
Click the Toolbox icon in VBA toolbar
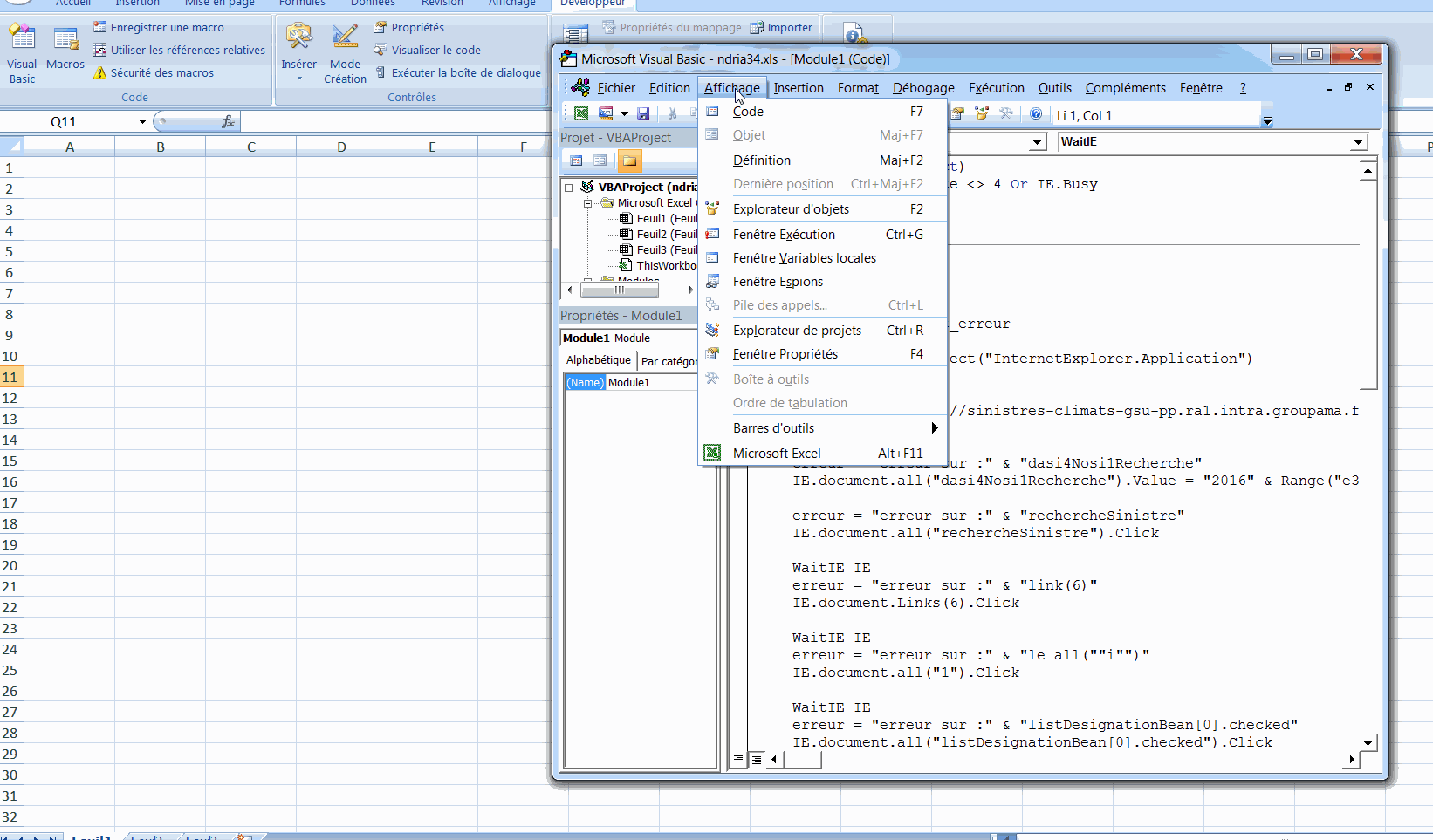(1006, 113)
